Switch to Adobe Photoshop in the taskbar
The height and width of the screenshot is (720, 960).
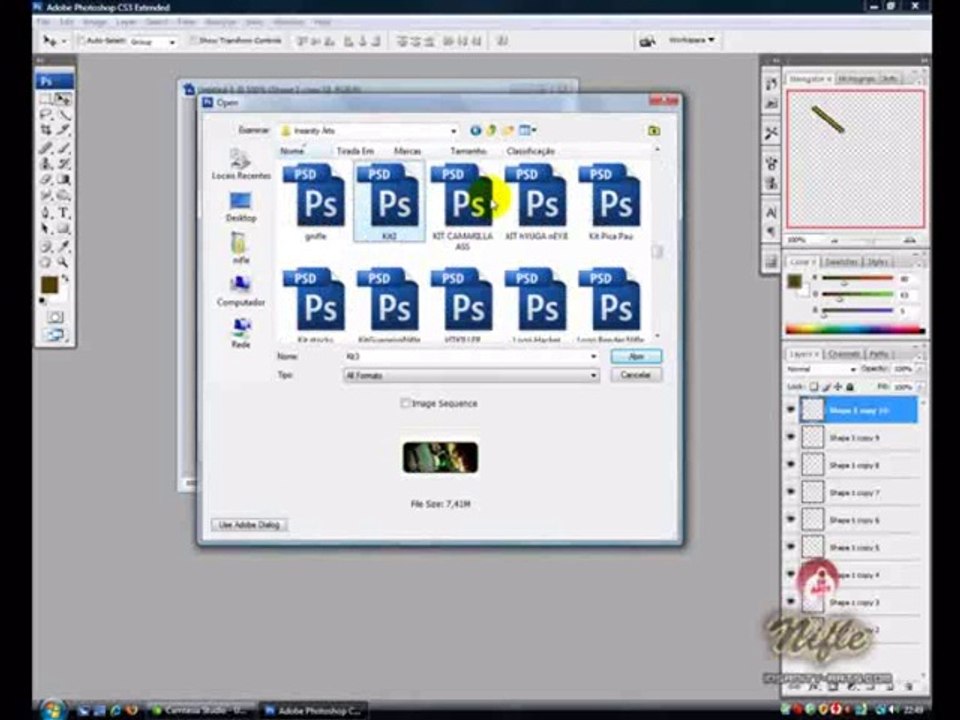click(313, 710)
